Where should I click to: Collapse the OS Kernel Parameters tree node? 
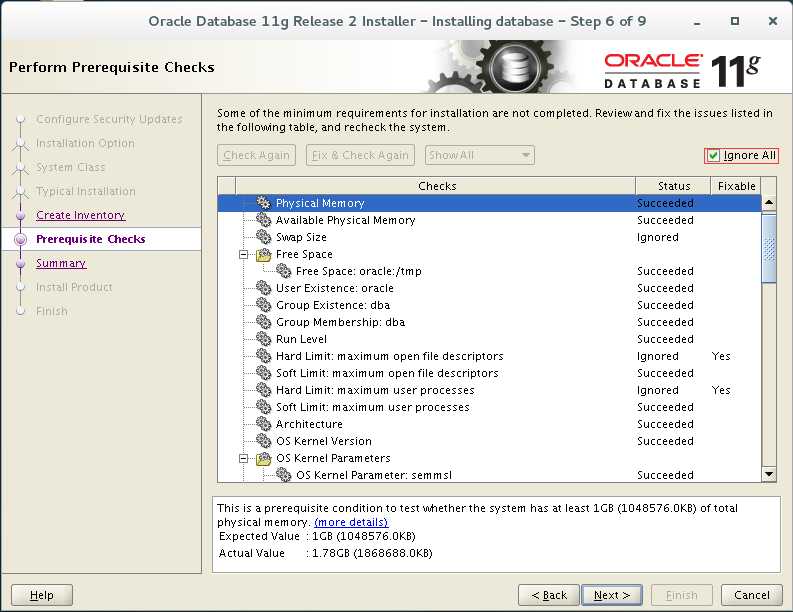(244, 458)
